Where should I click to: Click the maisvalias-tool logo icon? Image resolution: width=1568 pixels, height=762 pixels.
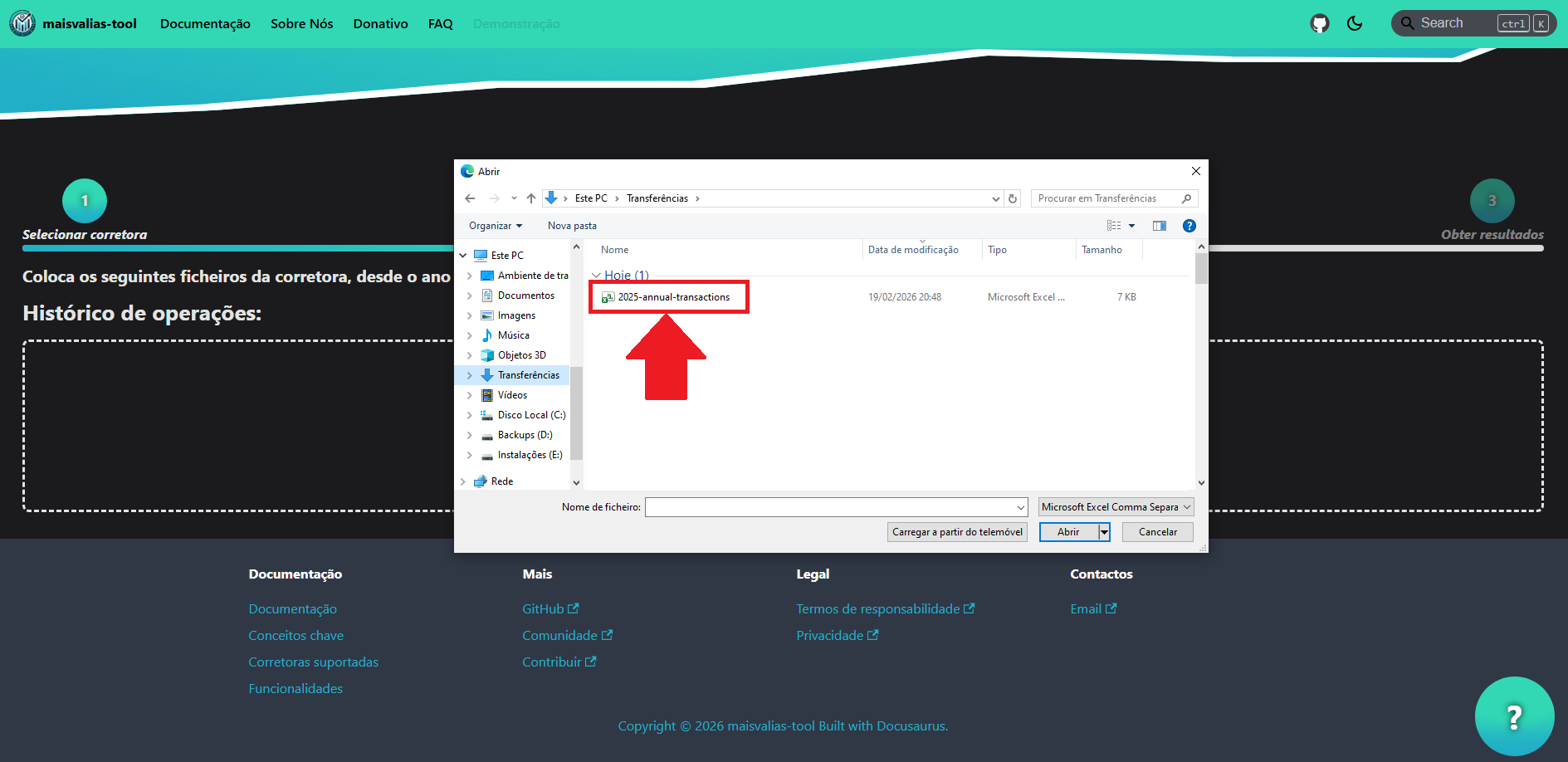pos(22,23)
